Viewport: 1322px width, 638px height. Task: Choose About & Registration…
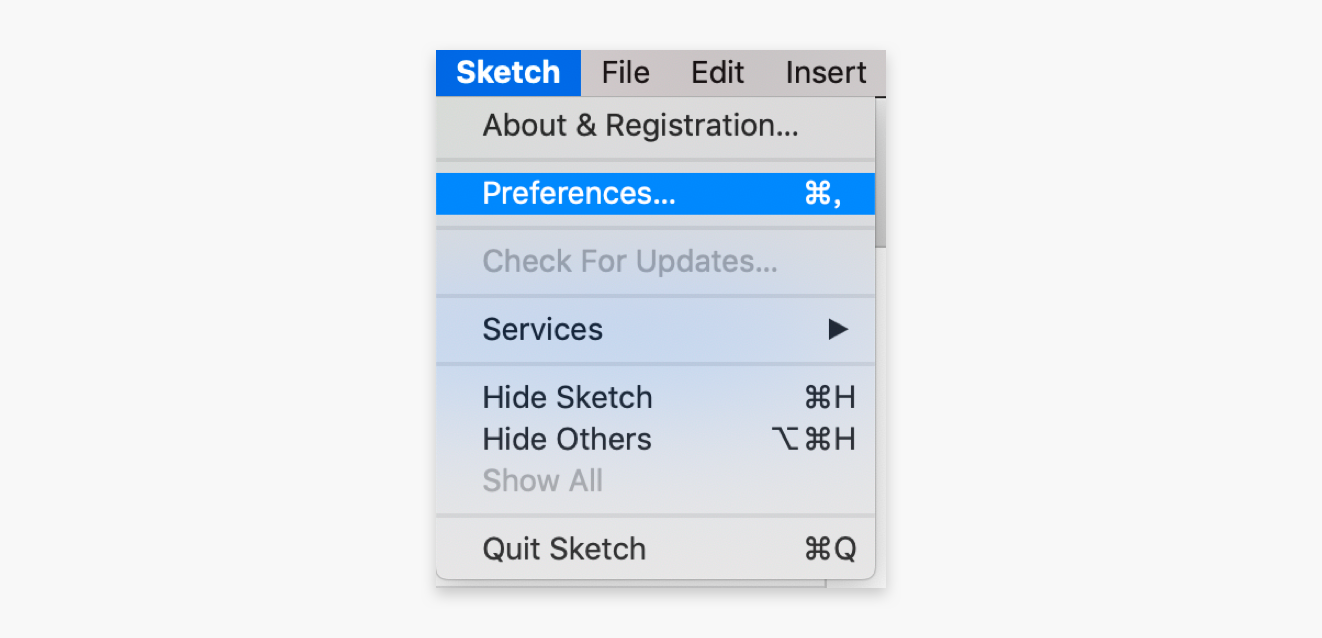click(640, 126)
